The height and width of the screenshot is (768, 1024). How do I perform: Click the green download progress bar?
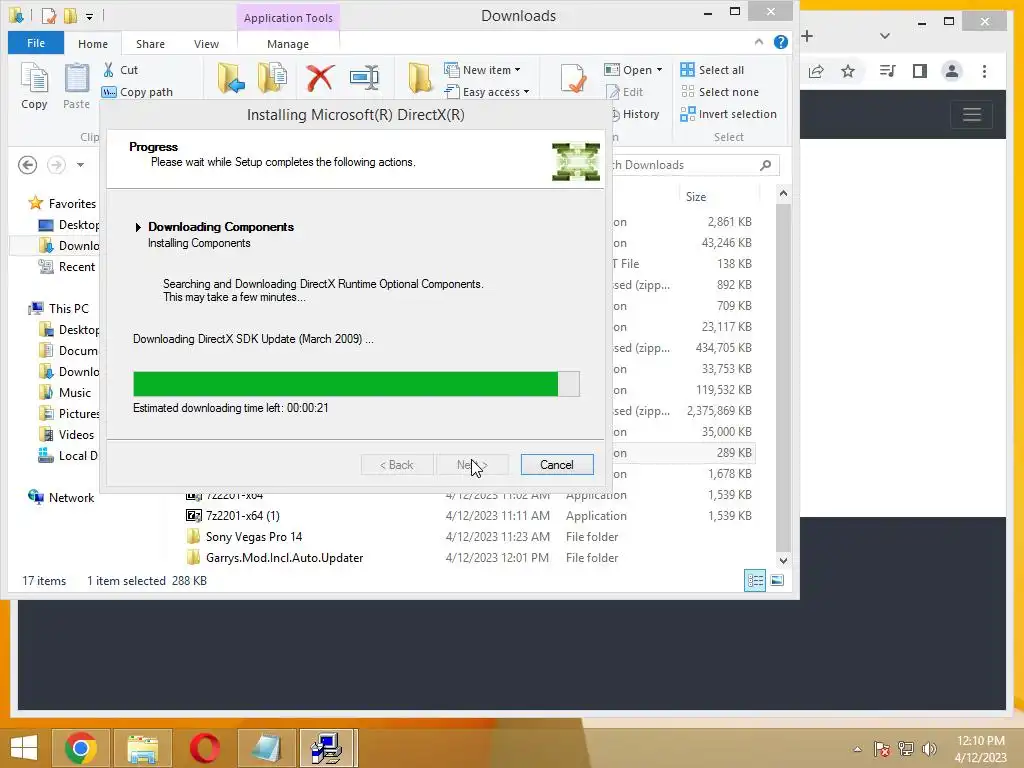click(356, 384)
